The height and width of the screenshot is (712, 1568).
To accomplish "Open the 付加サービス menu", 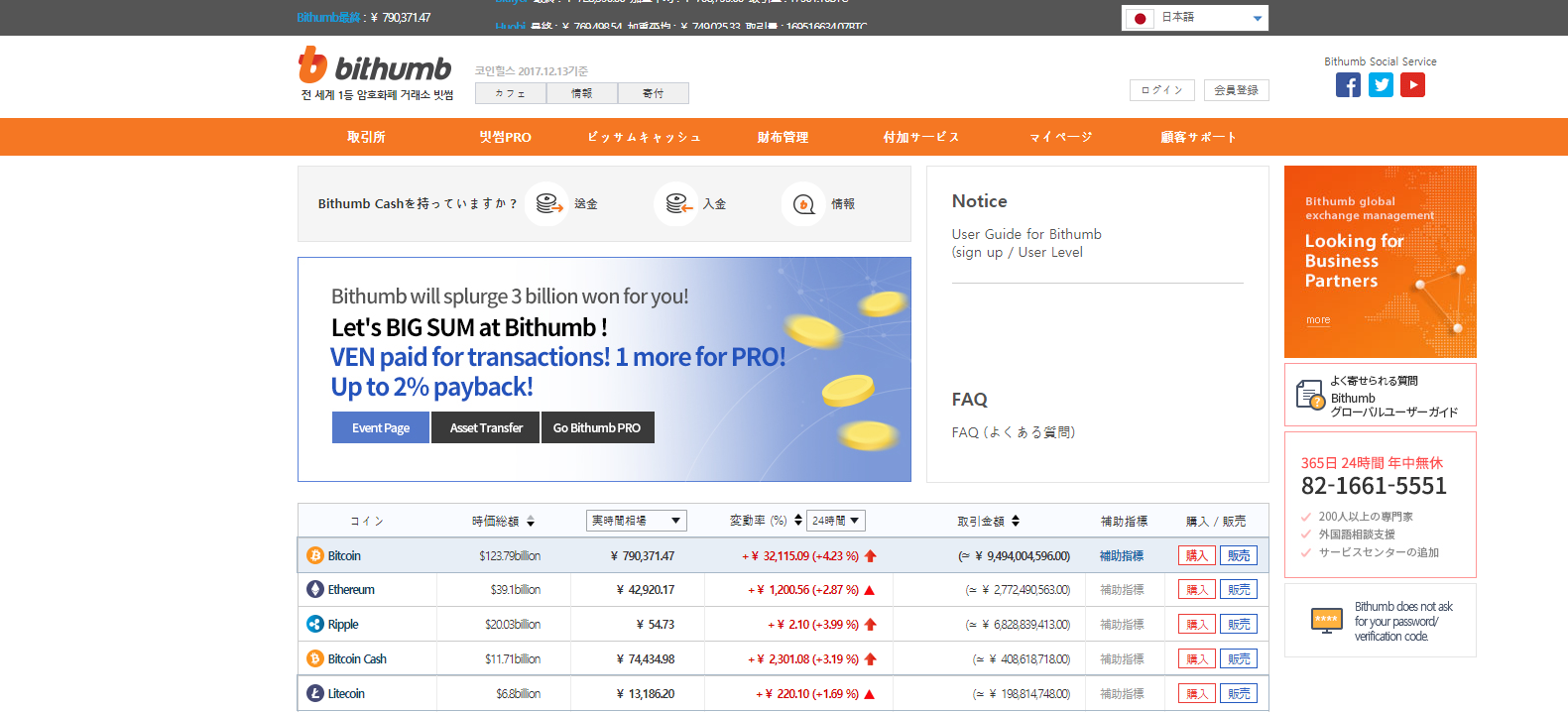I will 921,137.
